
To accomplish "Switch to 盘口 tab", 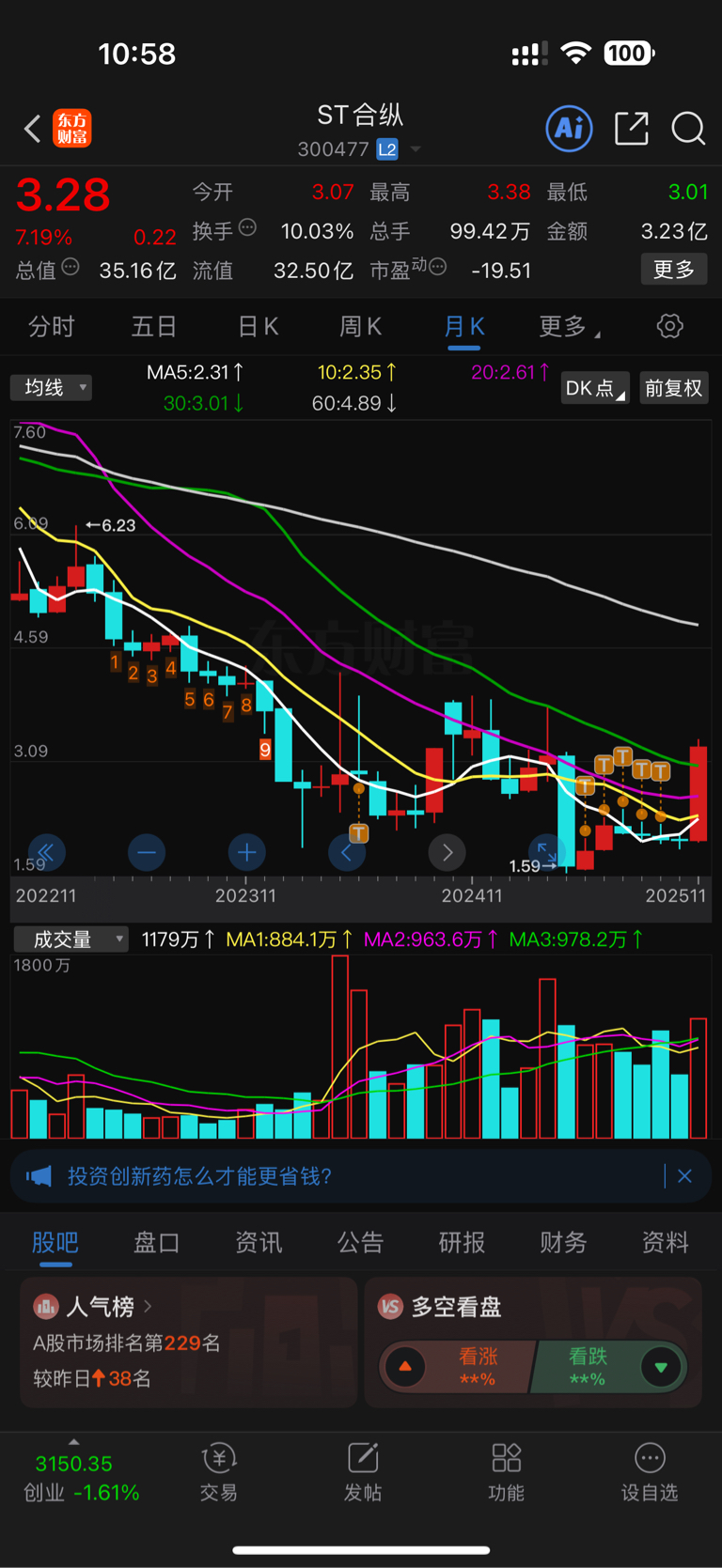I will 156,1242.
